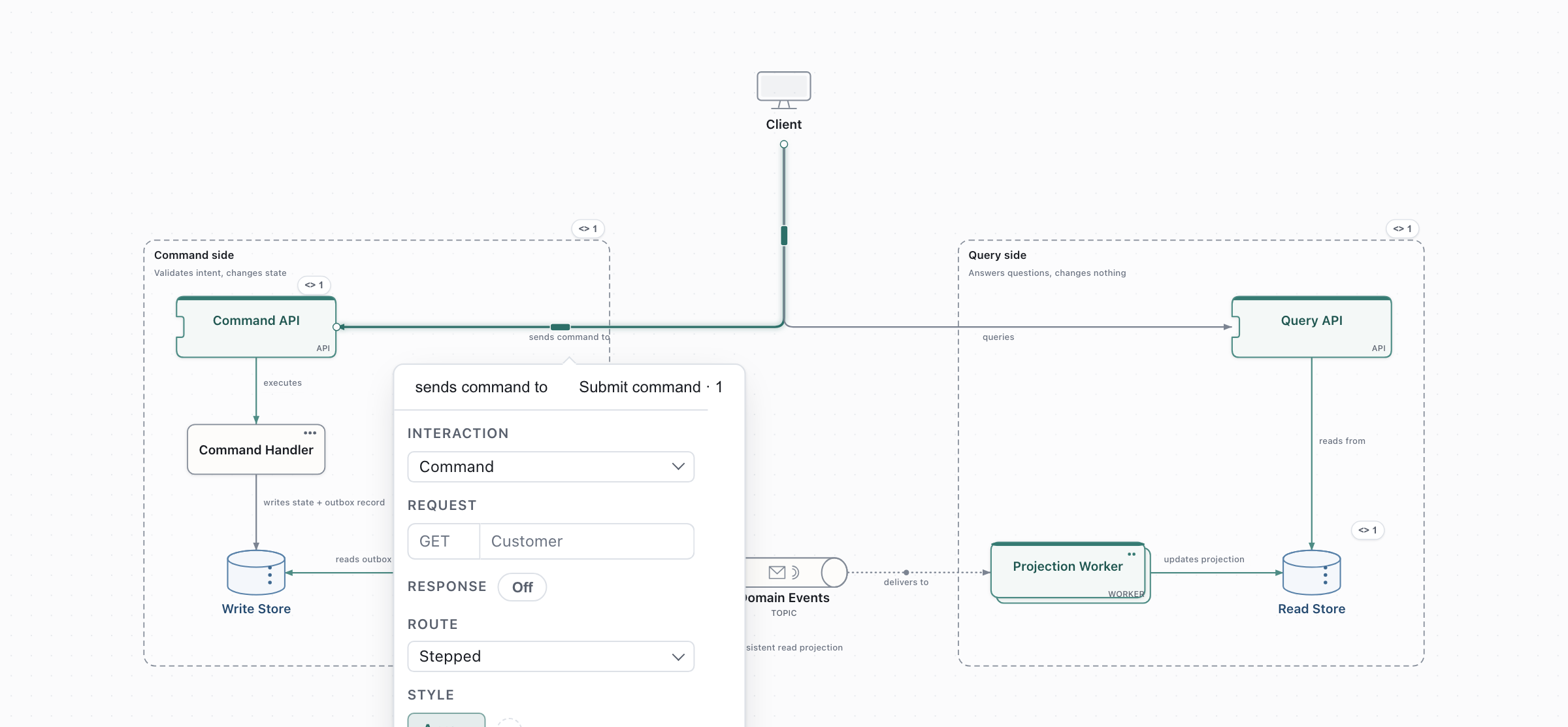The image size is (1568, 727).
Task: Select the Client monitor icon
Action: point(784,90)
